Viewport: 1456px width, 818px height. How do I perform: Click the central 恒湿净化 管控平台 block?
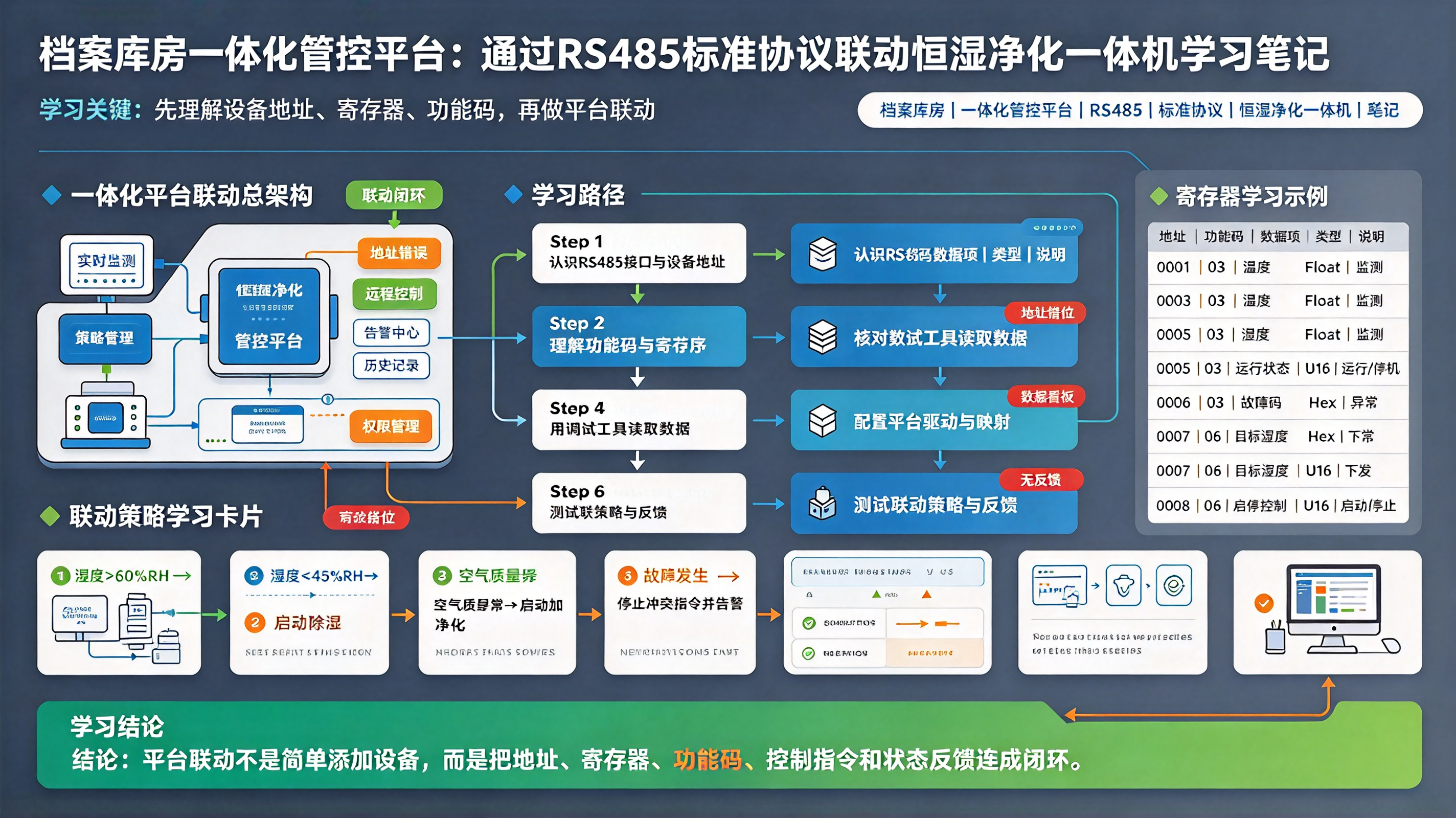pos(269,316)
